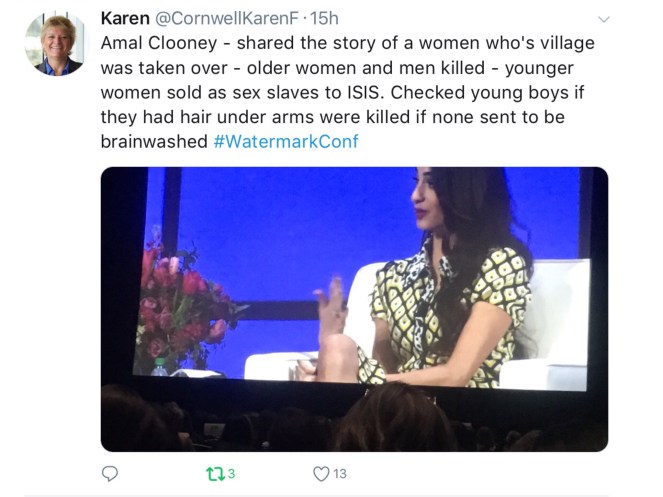Click the like count of 13
The image size is (663, 497).
340,473
